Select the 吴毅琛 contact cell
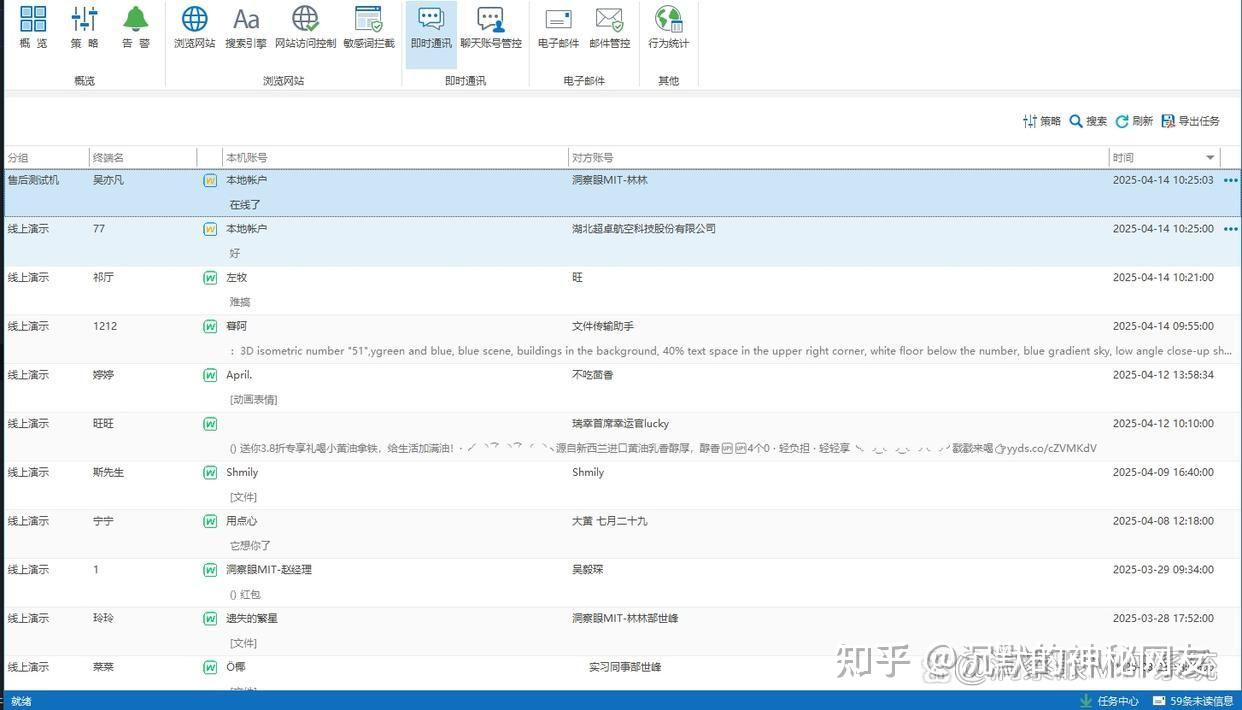1242x710 pixels. (x=587, y=570)
